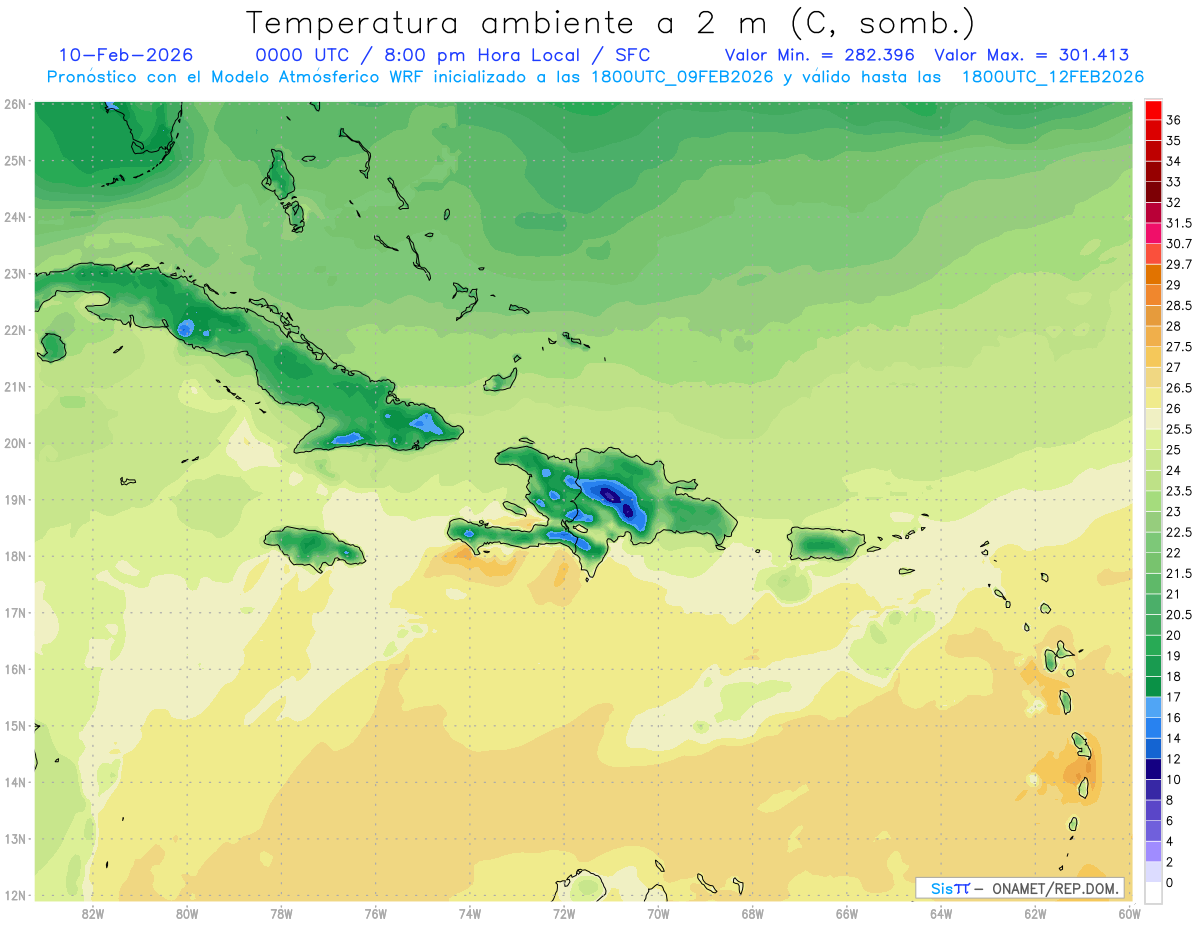Click the latitude label "15N"

[15, 726]
